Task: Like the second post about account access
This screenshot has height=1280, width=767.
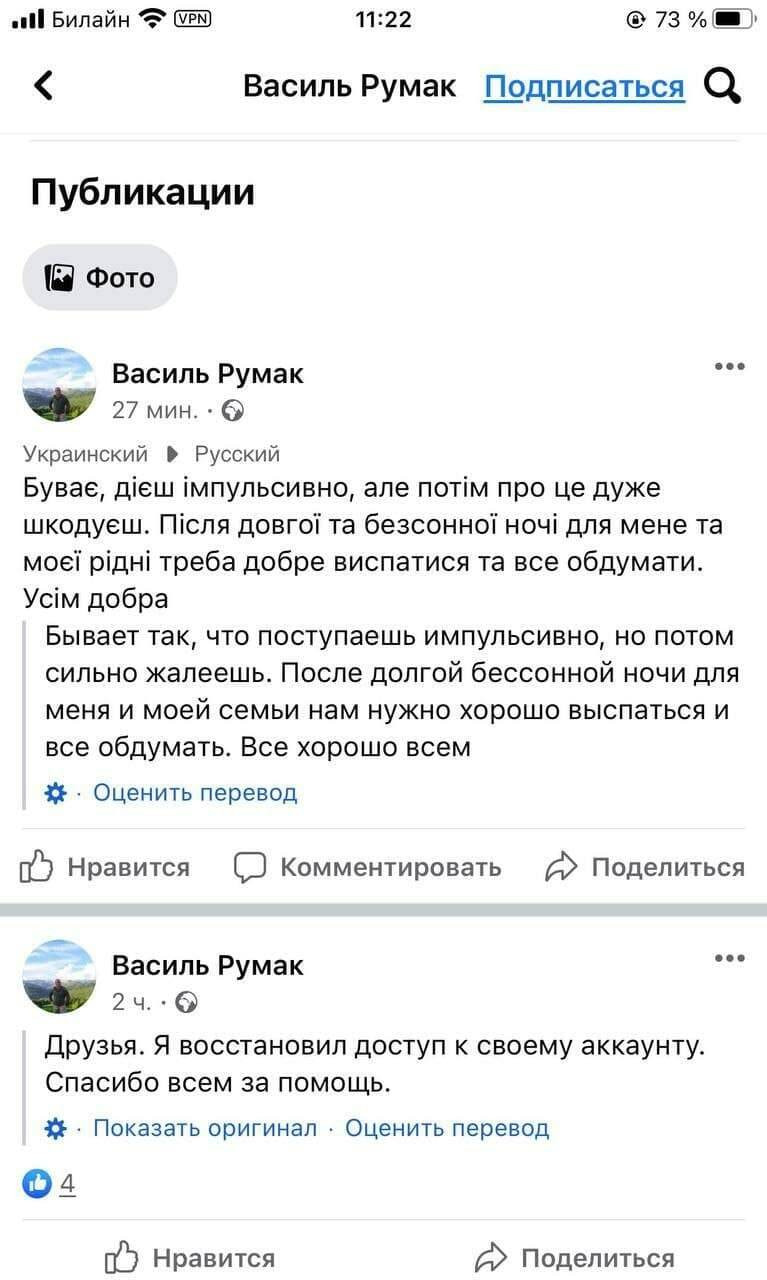Action: click(190, 1257)
